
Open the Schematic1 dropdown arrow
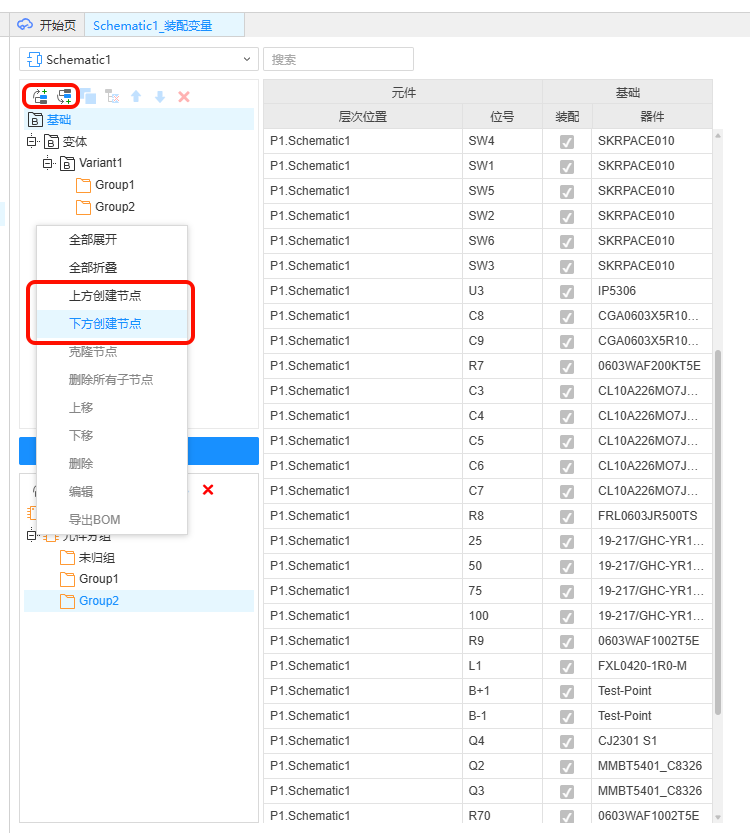[247, 59]
